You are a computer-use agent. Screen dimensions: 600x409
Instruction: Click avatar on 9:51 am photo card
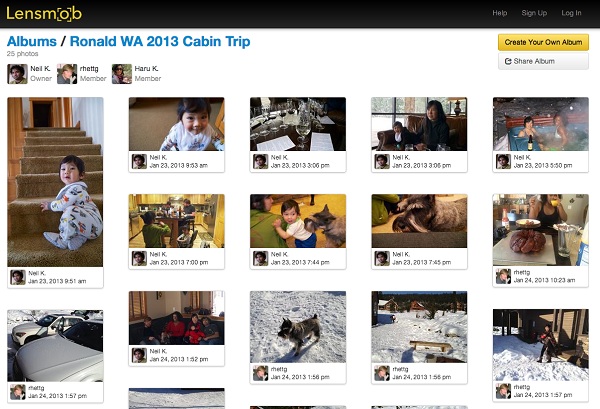pos(18,277)
